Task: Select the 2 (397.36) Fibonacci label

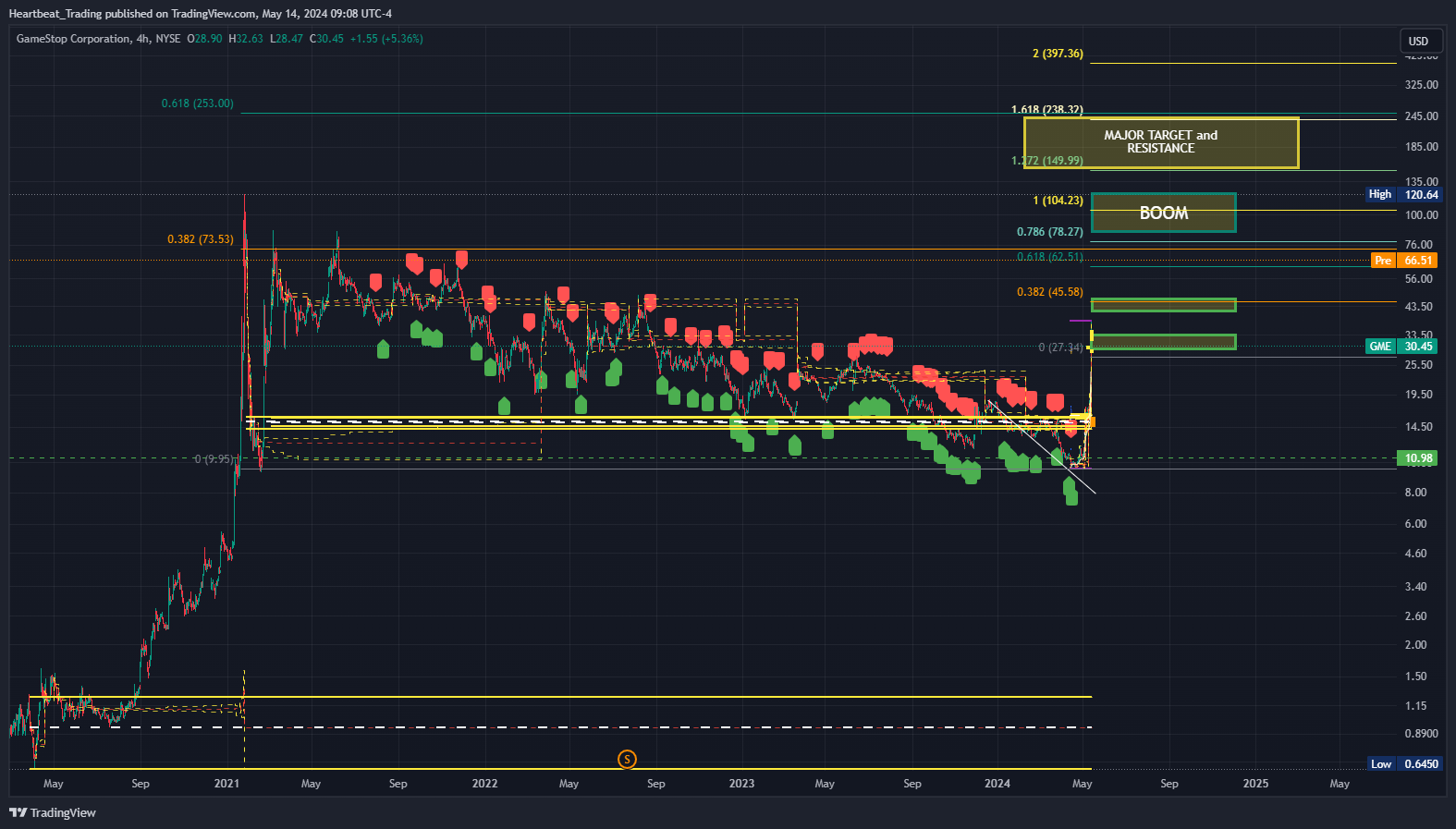Action: pos(1058,54)
